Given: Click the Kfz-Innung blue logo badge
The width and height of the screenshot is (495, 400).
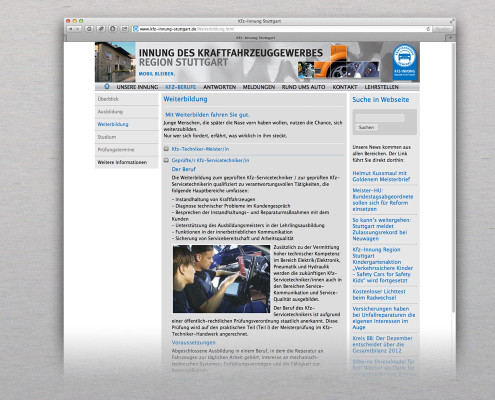Looking at the screenshot, I should tap(404, 61).
